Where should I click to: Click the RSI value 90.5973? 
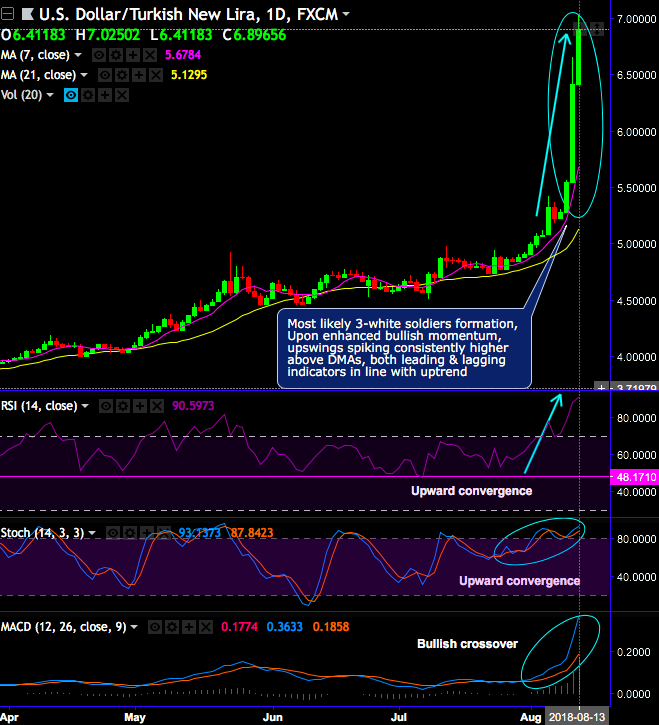[193, 406]
